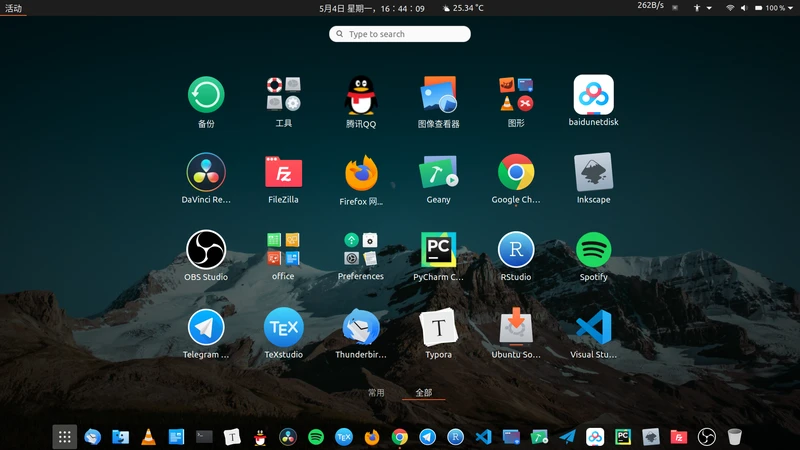
Task: Open PyCharm from the dock
Action: [x=623, y=437]
